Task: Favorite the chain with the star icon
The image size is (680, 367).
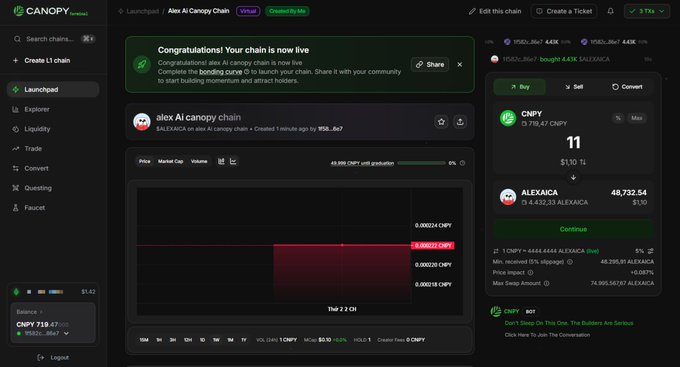Action: coord(441,122)
